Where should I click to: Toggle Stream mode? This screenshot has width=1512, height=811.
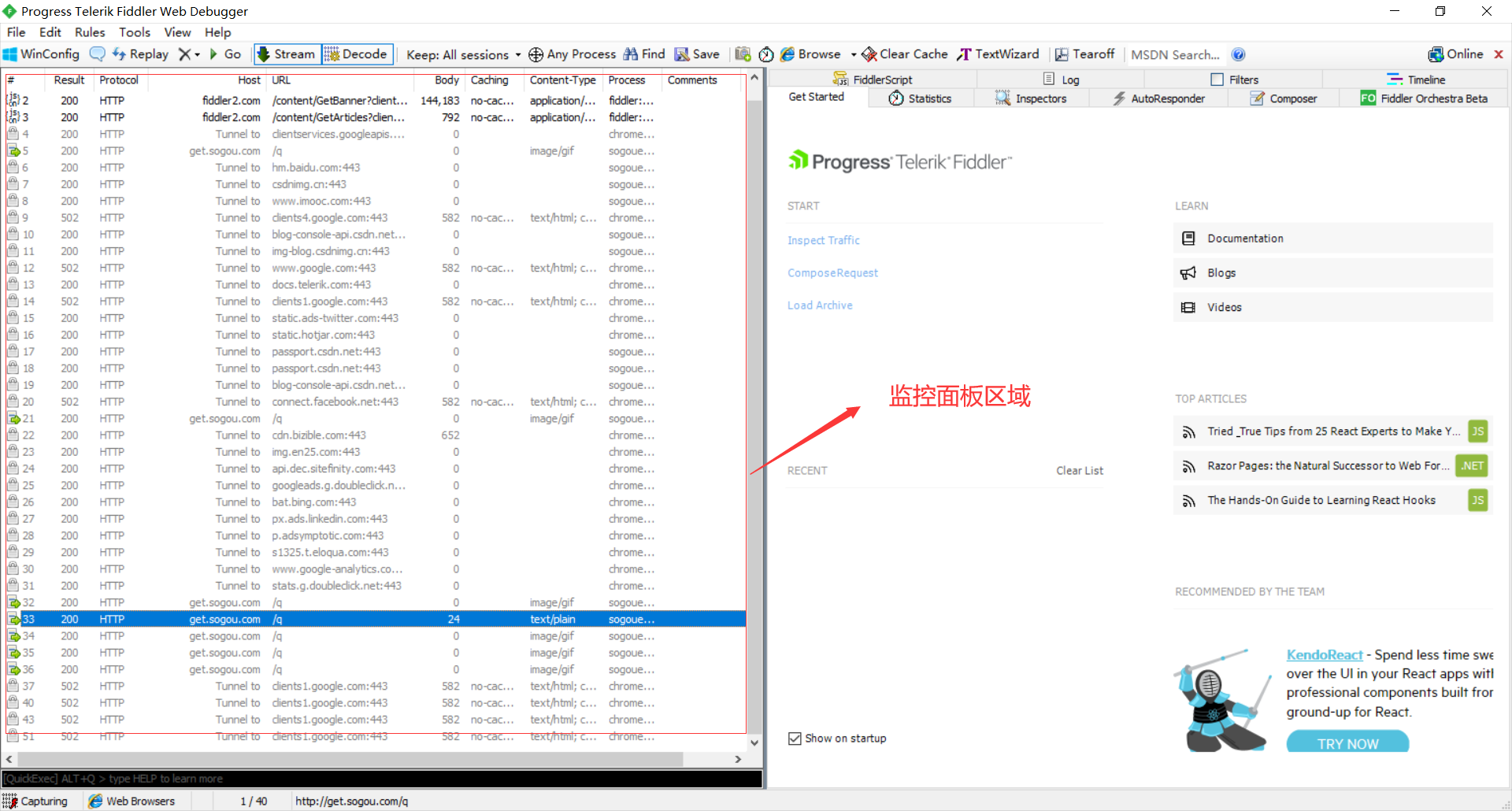pos(287,54)
